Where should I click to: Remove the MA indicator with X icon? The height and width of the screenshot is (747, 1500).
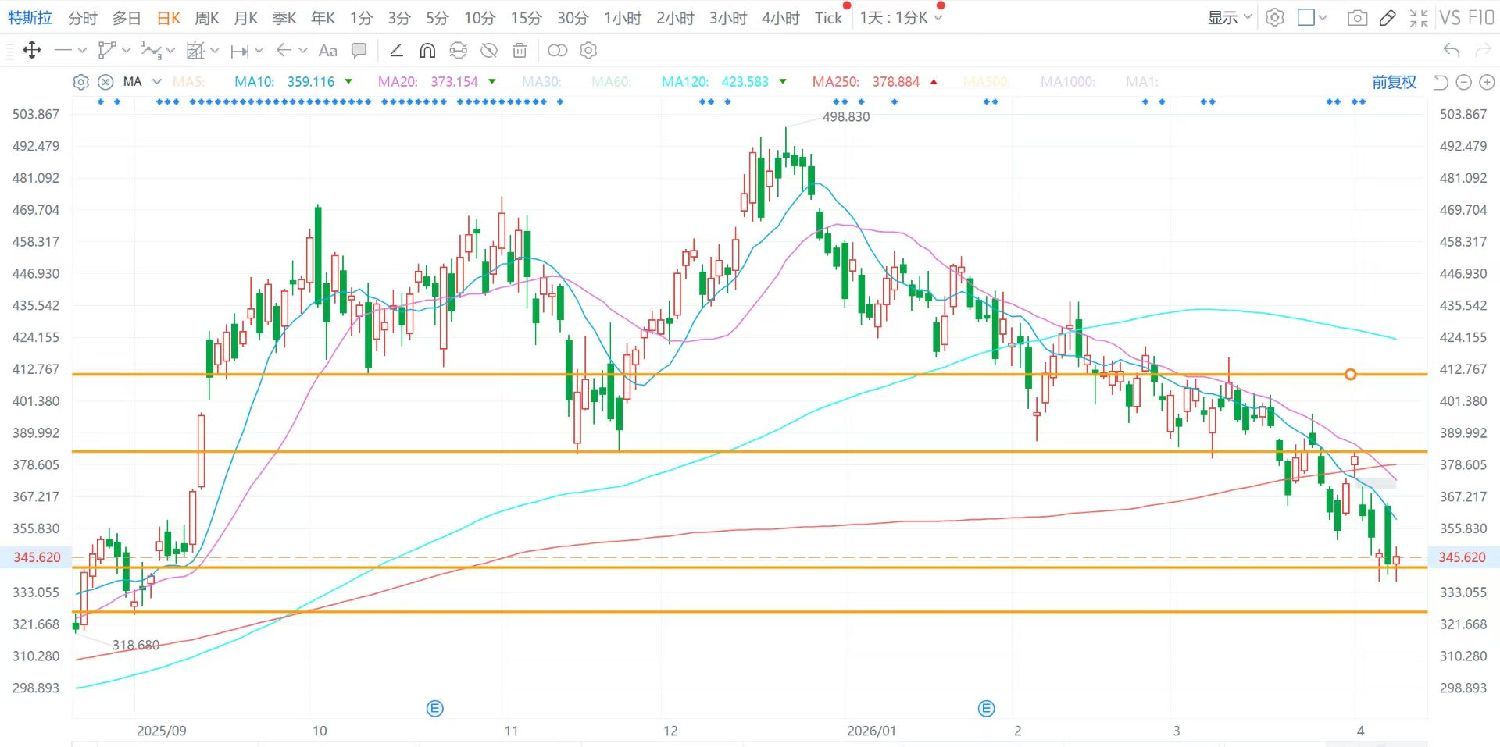coord(105,82)
